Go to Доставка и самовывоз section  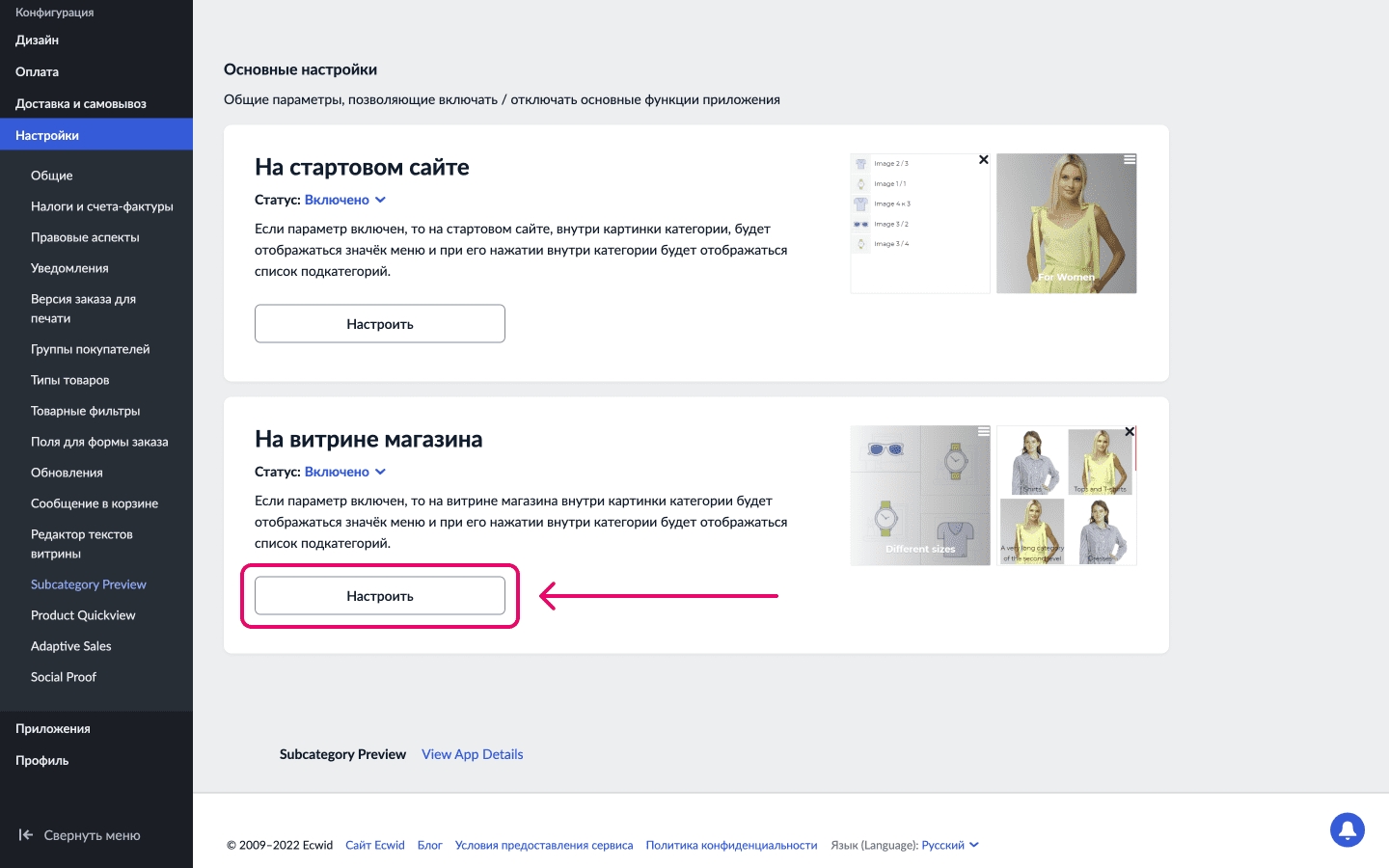point(81,104)
